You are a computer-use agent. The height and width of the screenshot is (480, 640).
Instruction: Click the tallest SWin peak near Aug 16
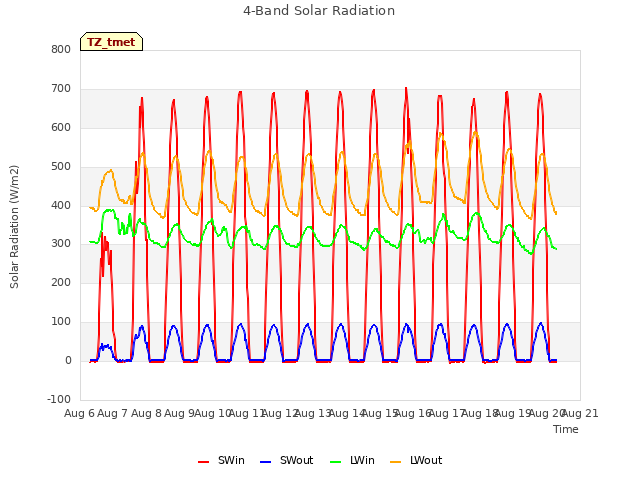point(406,88)
